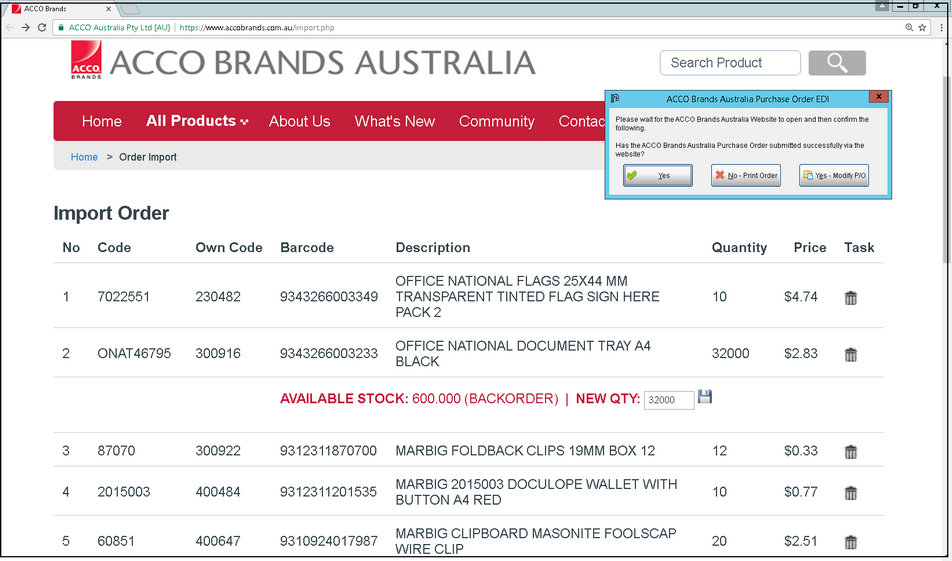Image resolution: width=952 pixels, height=561 pixels.
Task: Follow the Home breadcrumb link
Action: [84, 157]
